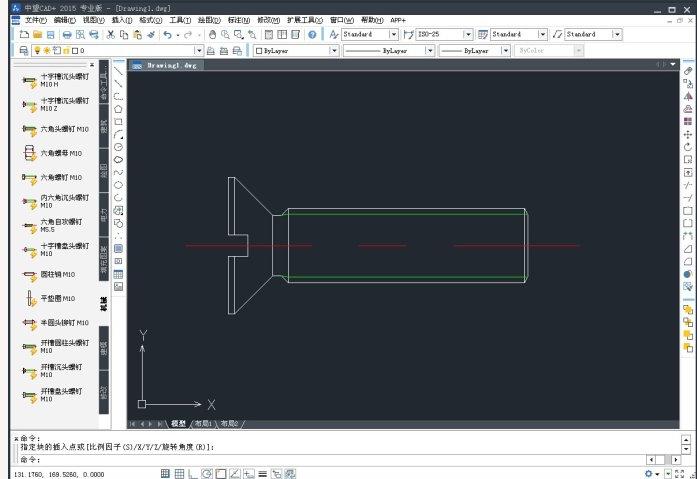Switch to the 模型 (Model) tab
The image size is (697, 479).
pos(178,423)
